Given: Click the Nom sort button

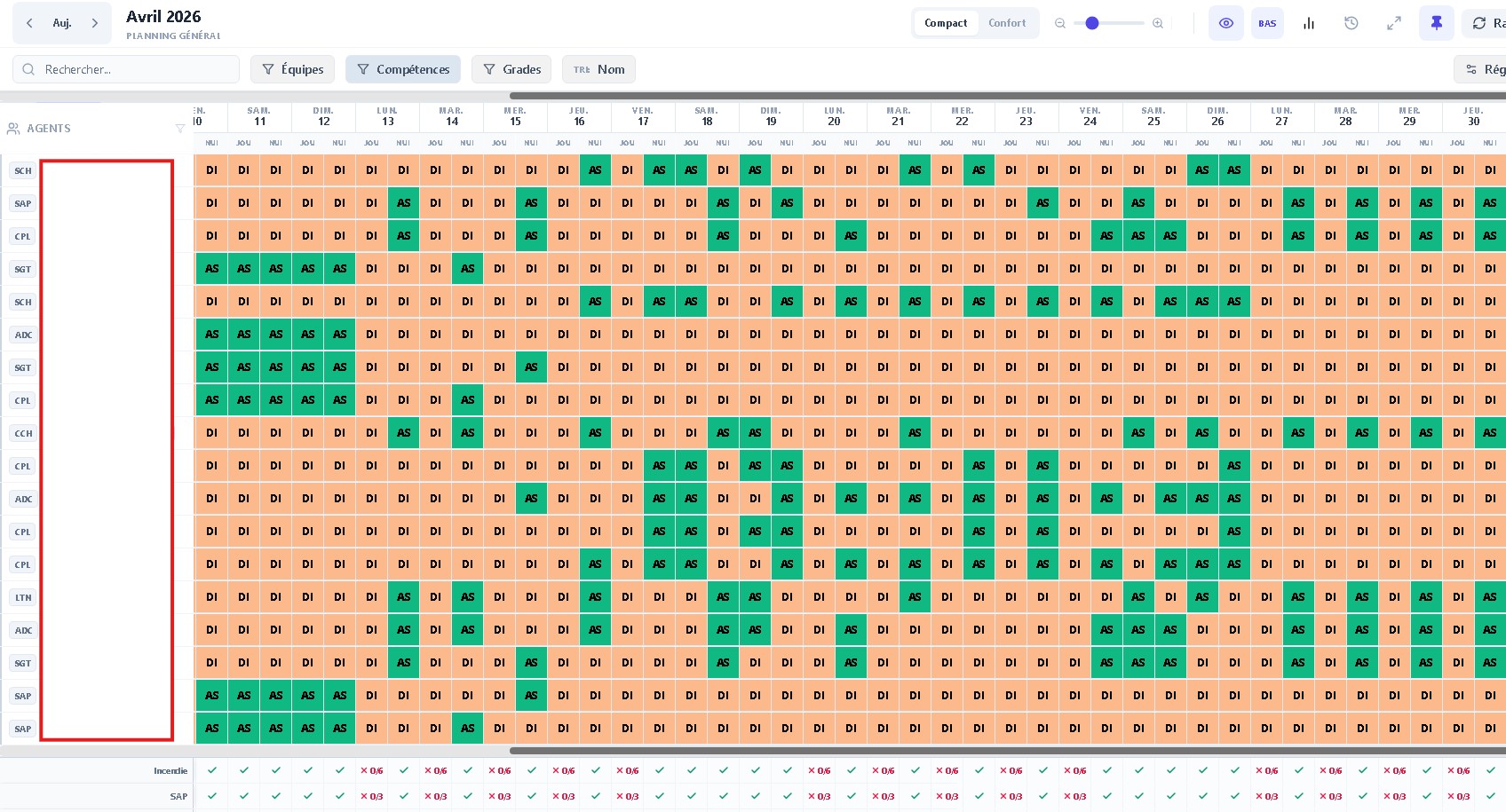Looking at the screenshot, I should point(599,69).
